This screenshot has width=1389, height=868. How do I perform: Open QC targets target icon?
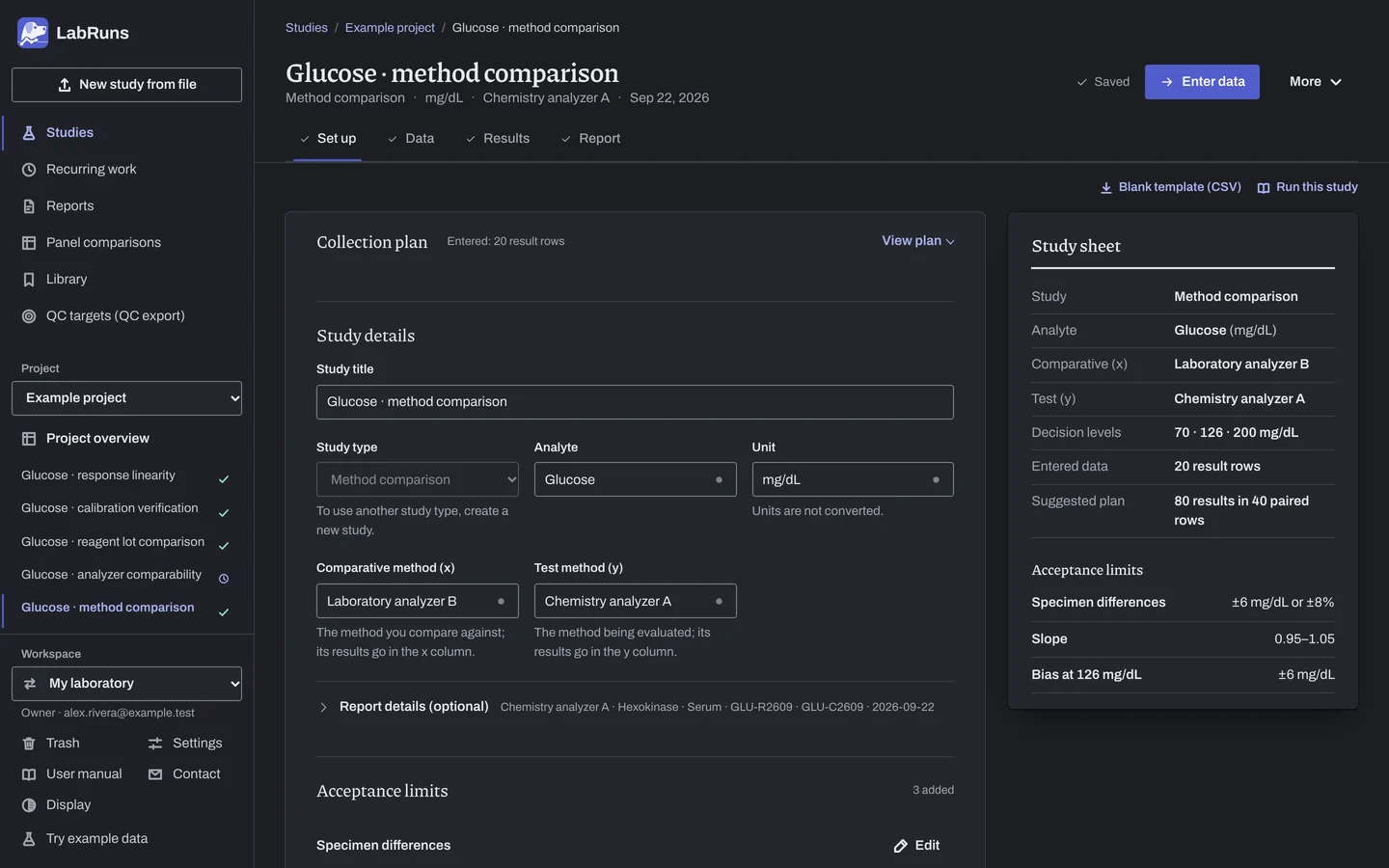point(29,316)
